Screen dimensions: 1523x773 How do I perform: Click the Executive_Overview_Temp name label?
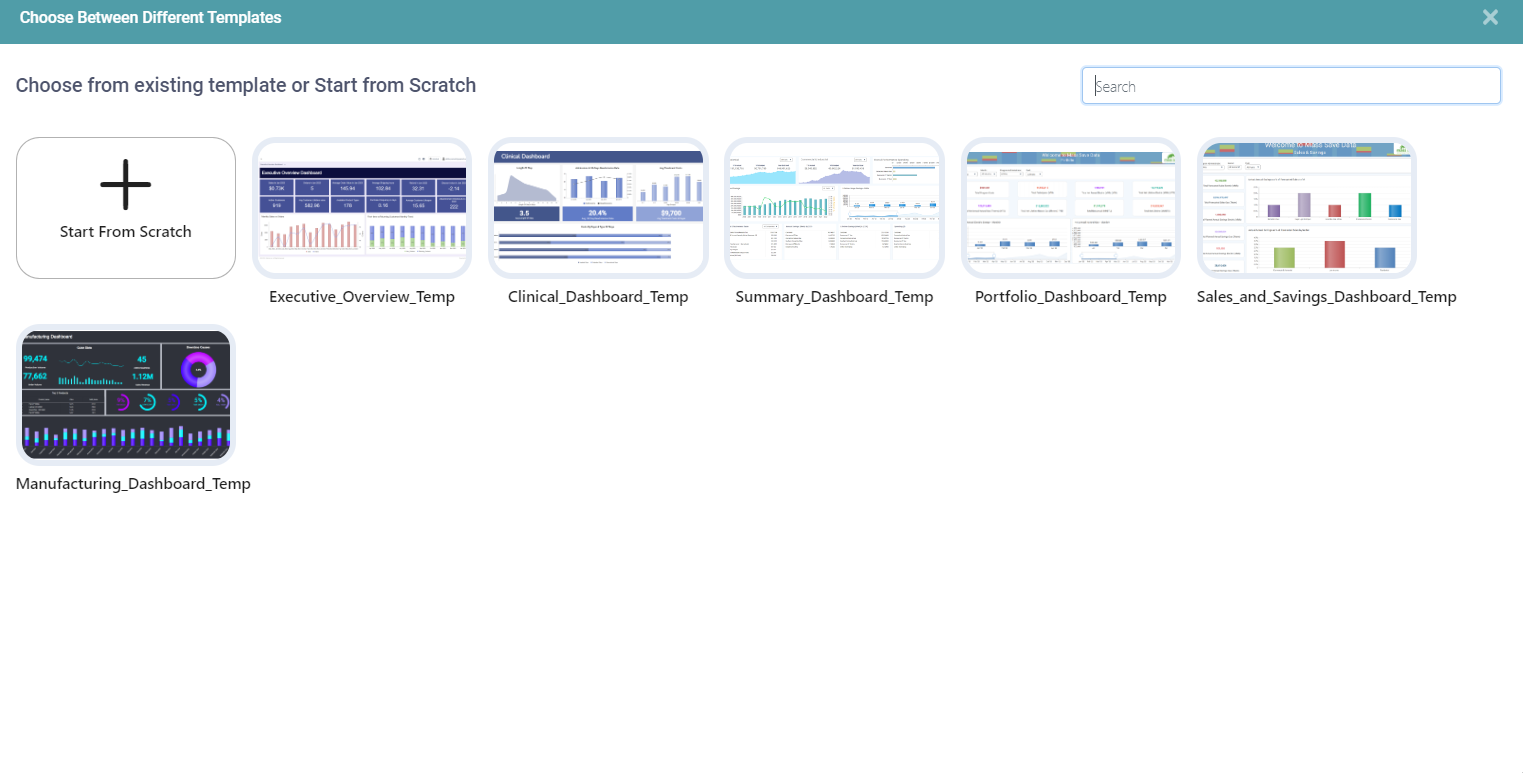[362, 297]
